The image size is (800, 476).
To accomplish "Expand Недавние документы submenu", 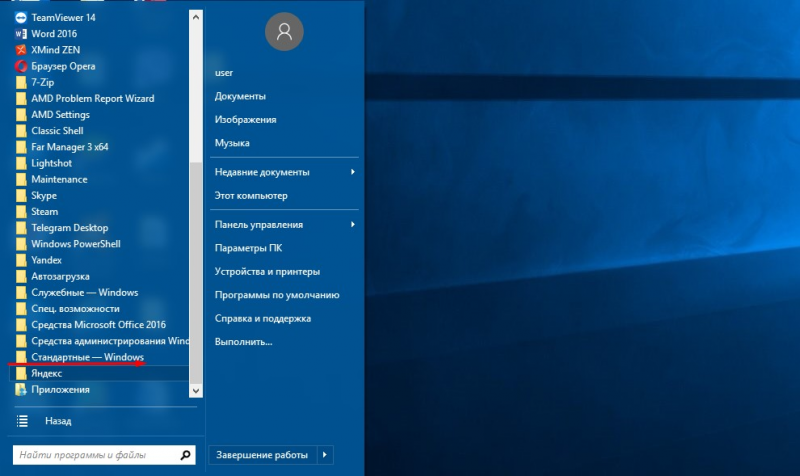I will click(284, 172).
